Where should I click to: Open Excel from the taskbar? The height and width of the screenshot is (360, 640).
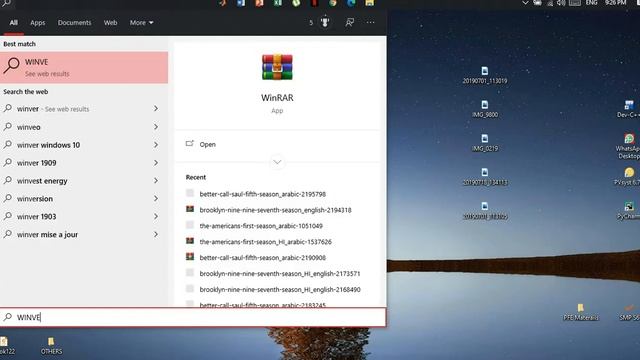point(278,3)
